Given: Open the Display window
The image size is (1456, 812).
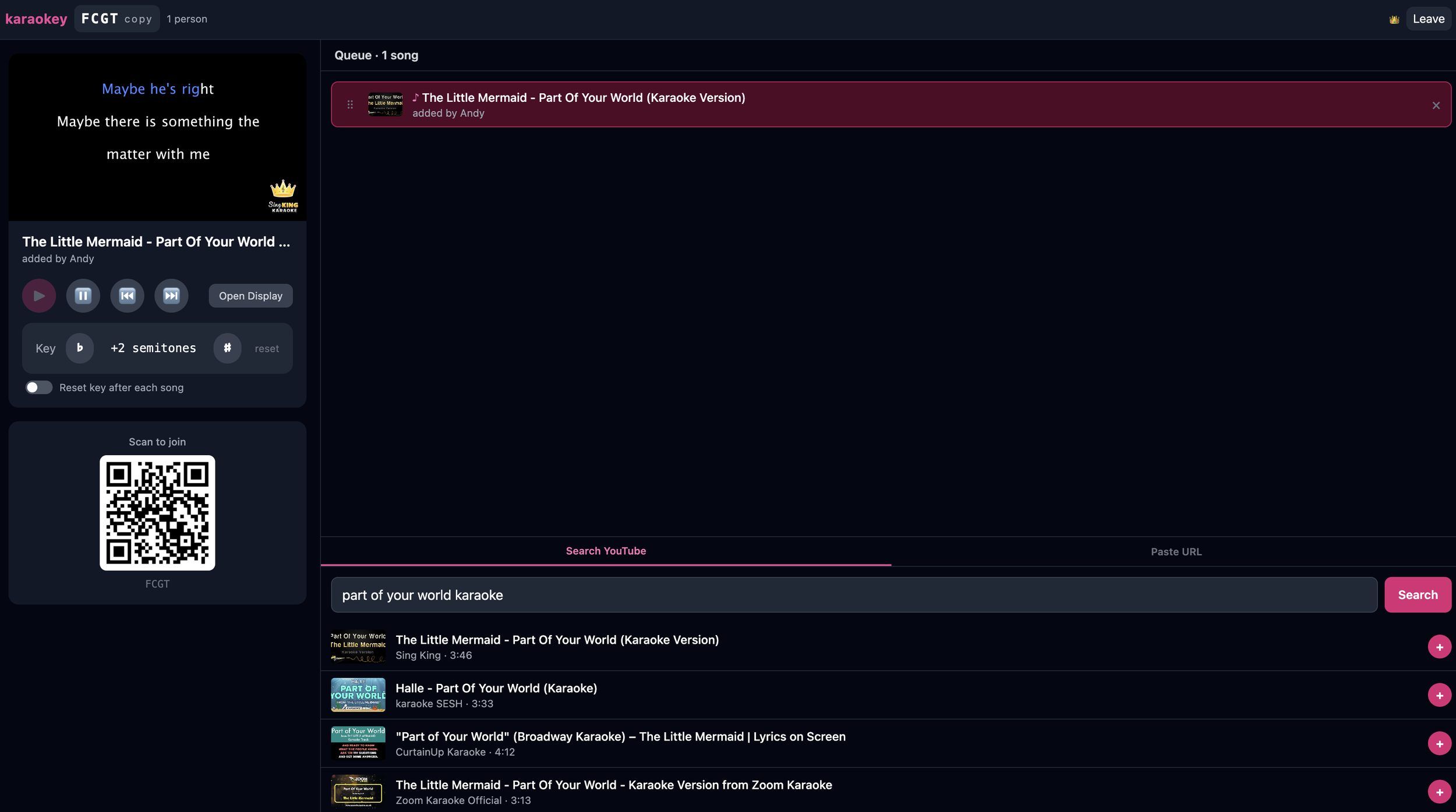Looking at the screenshot, I should coord(250,296).
